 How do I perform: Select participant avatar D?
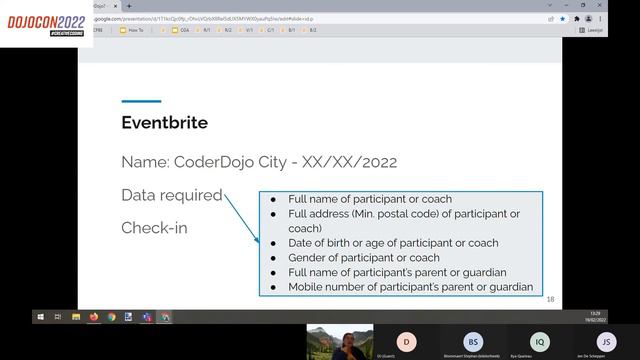(x=406, y=342)
